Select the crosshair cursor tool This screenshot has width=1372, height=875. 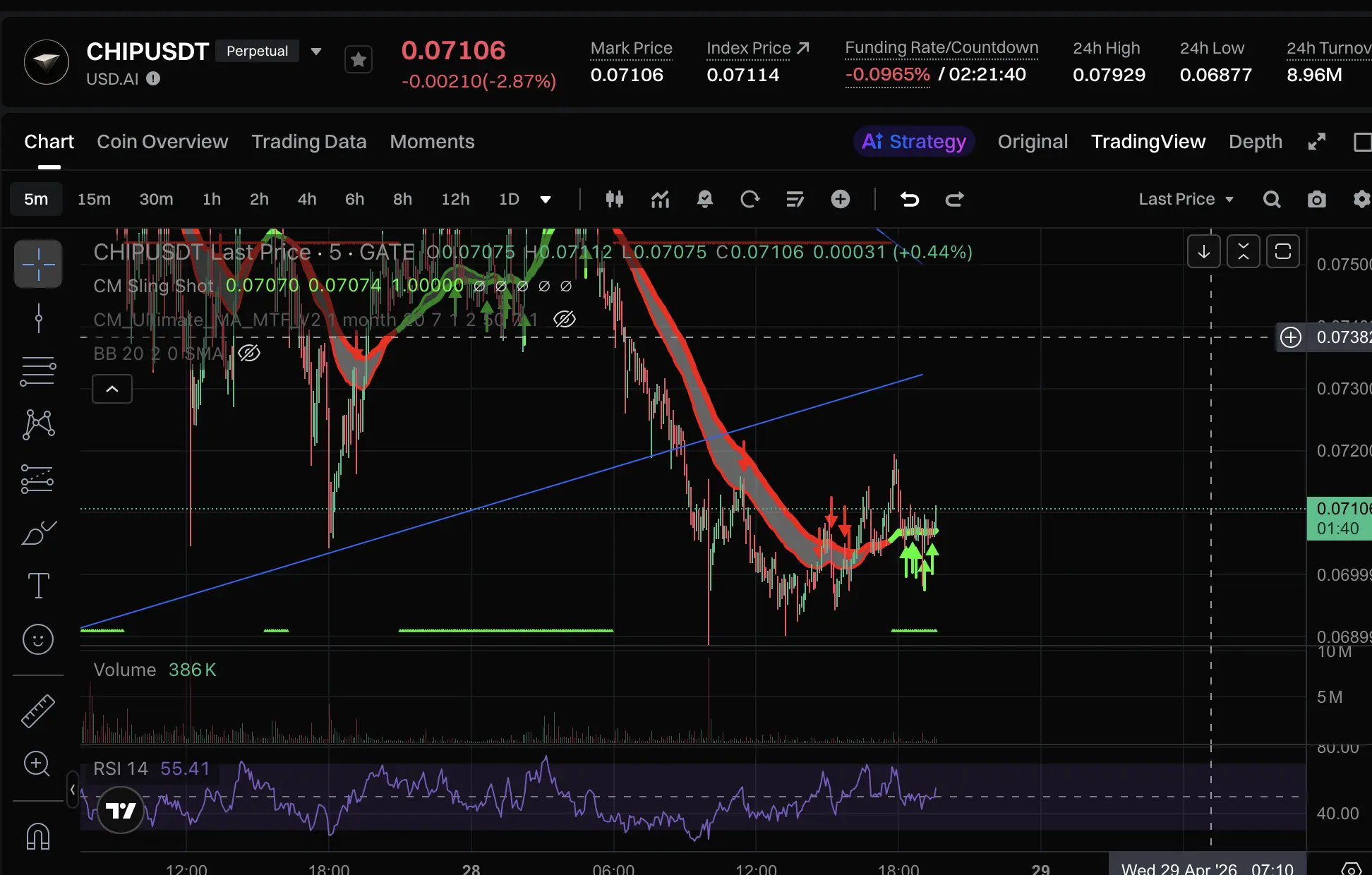pyautogui.click(x=38, y=265)
